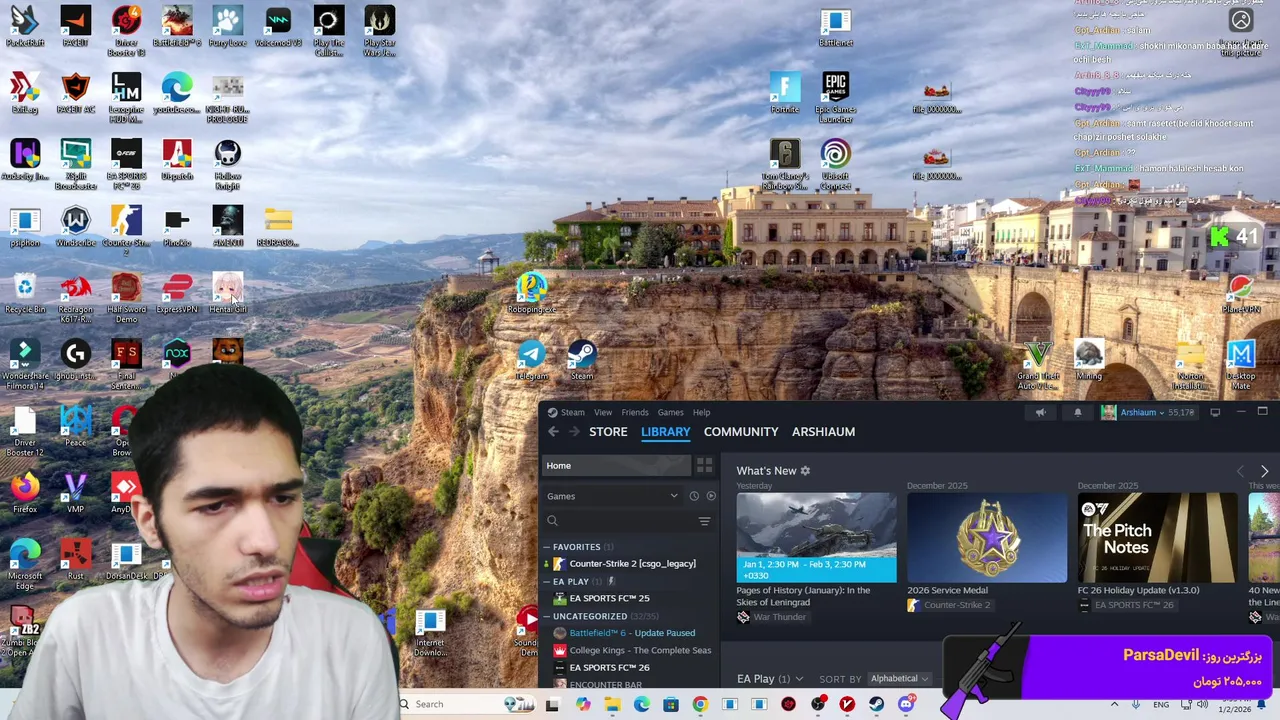Open the Friends menu
Screen dimensions: 1280x720
coord(635,412)
